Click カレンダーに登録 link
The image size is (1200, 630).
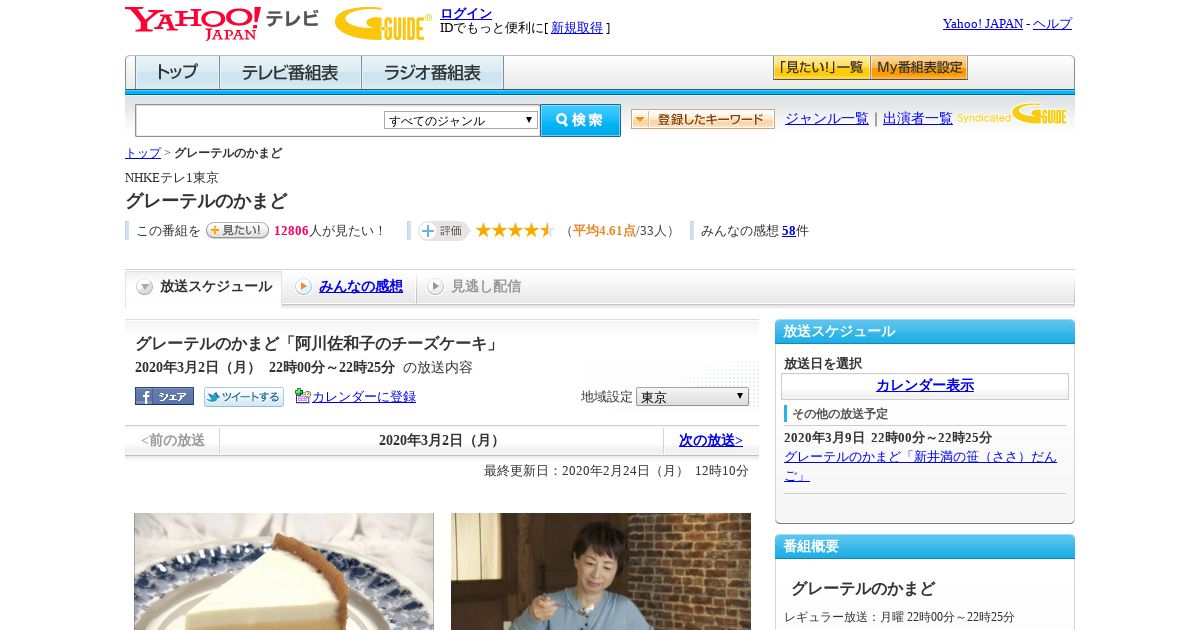[x=364, y=397]
